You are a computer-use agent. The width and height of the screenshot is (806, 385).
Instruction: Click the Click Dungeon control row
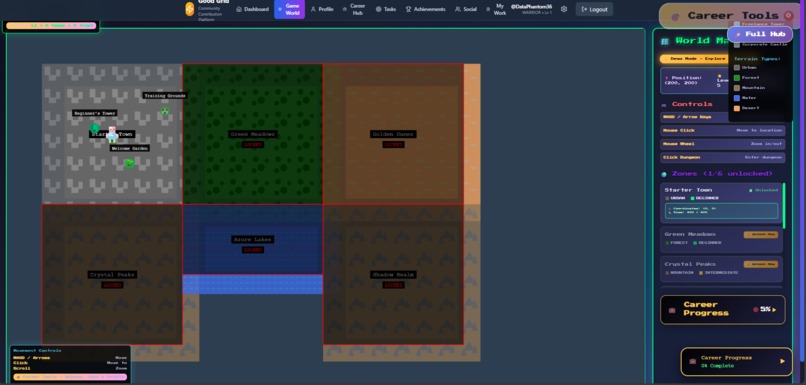723,157
